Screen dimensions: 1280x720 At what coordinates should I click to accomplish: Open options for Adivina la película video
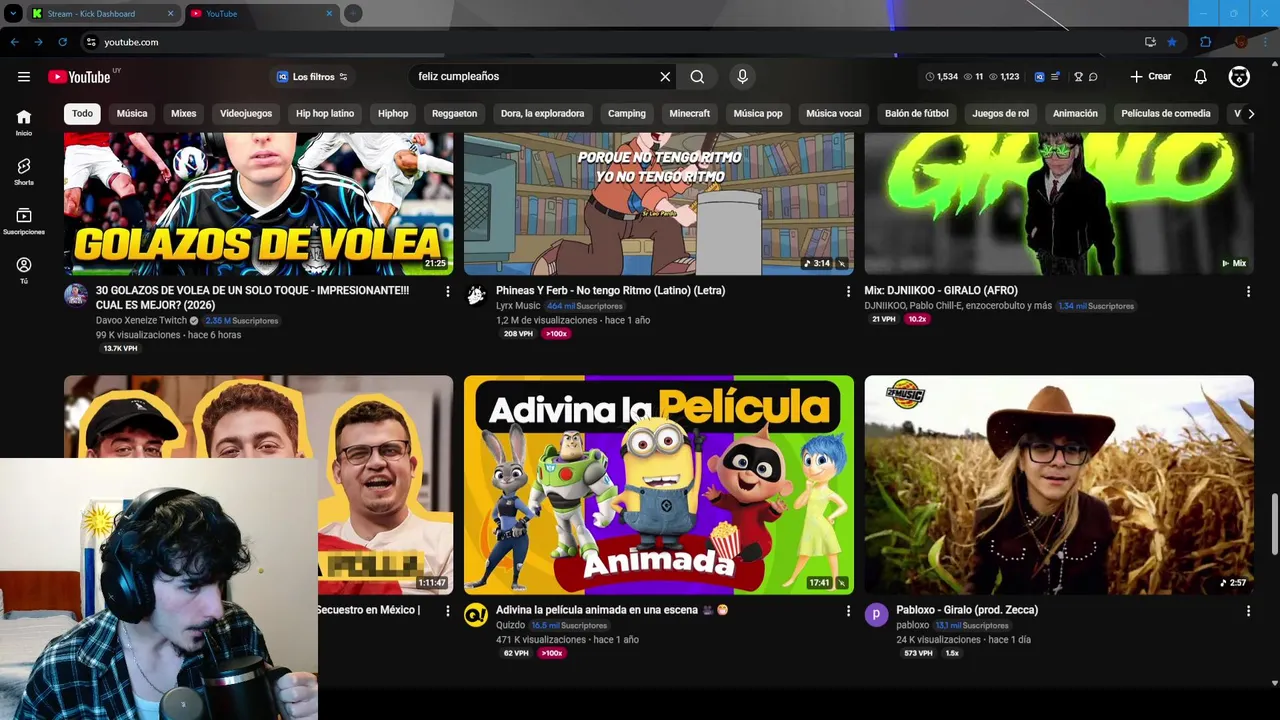[x=848, y=610]
